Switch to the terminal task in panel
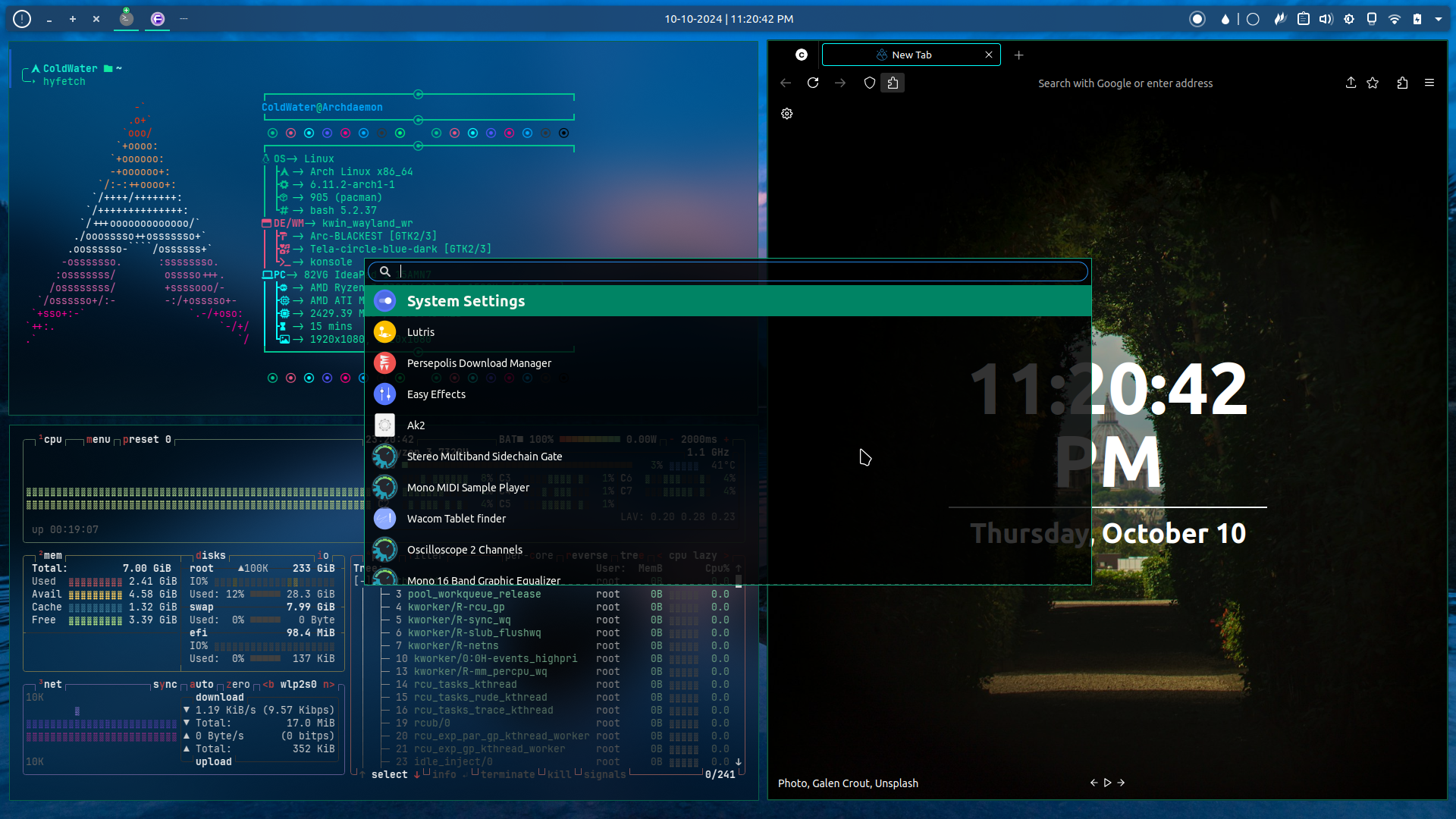The image size is (1456, 819). pyautogui.click(x=127, y=19)
